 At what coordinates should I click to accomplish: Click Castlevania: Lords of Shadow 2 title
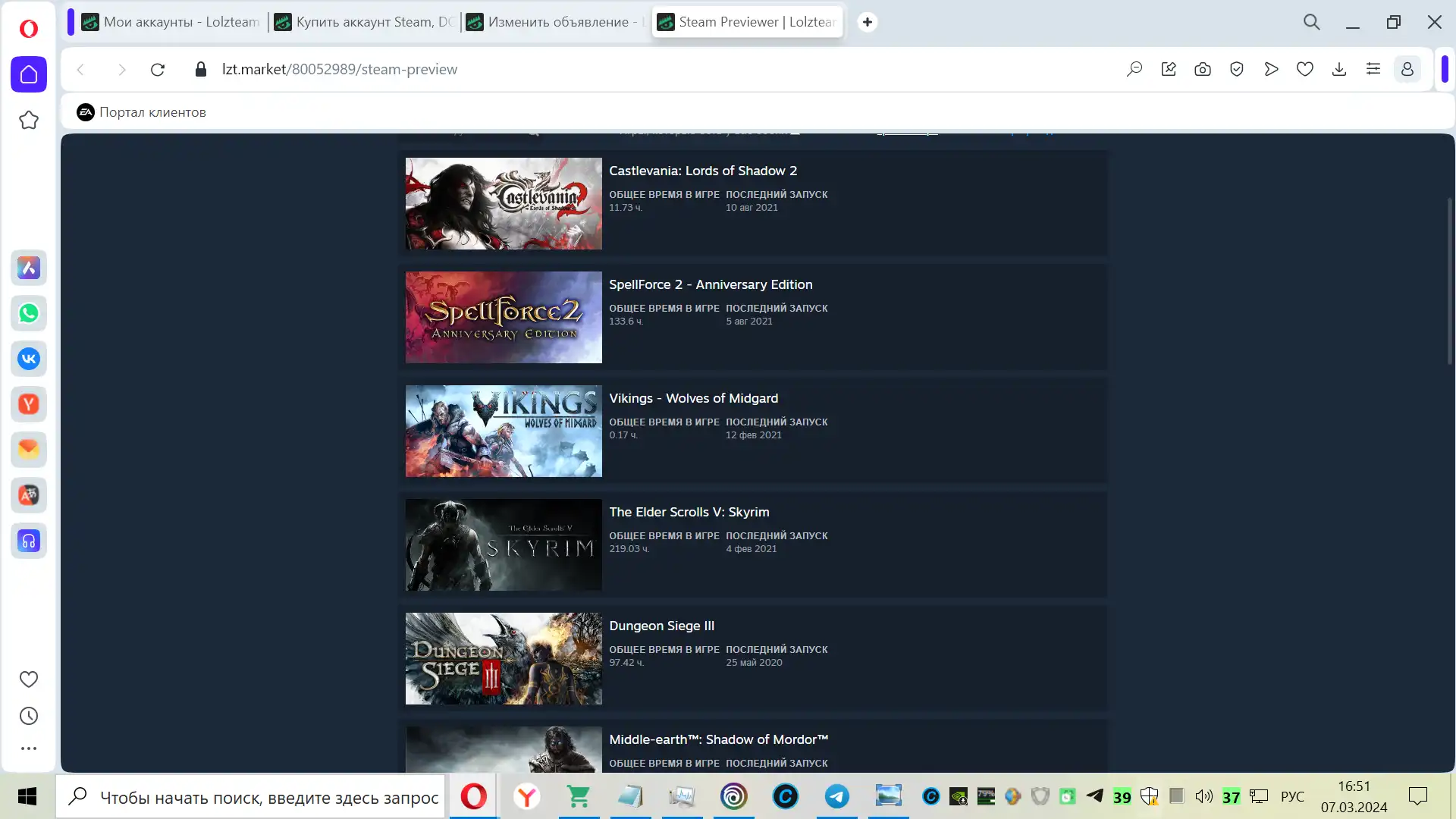702,171
